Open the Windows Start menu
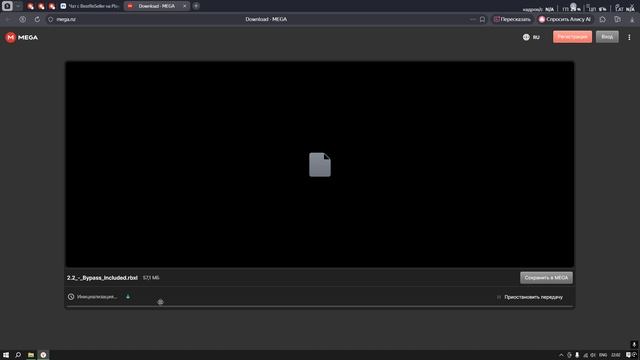The height and width of the screenshot is (360, 640). click(6, 355)
